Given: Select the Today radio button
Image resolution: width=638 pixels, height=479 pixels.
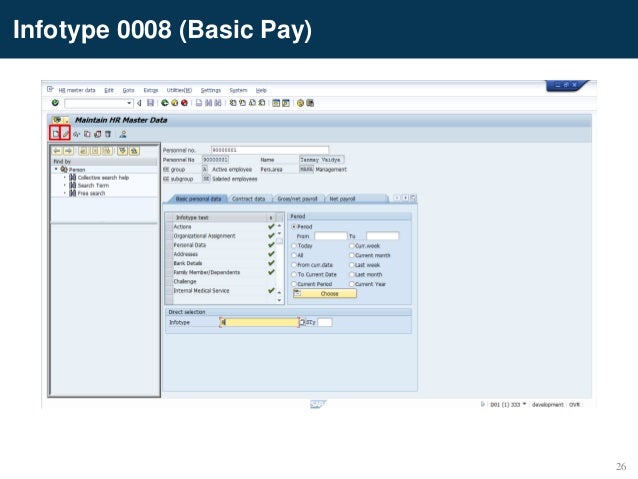Looking at the screenshot, I should click(x=294, y=246).
